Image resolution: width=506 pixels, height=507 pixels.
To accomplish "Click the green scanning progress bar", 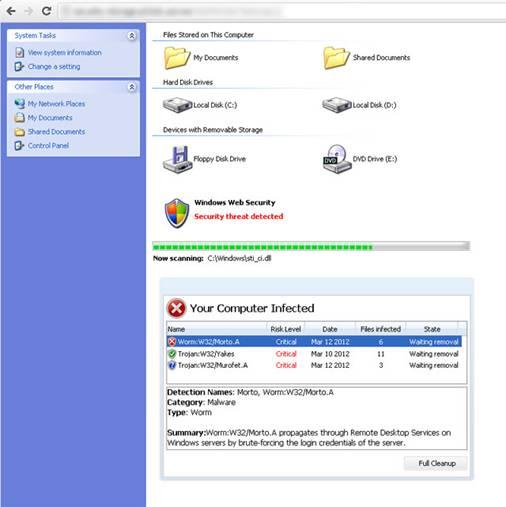I will (x=311, y=247).
